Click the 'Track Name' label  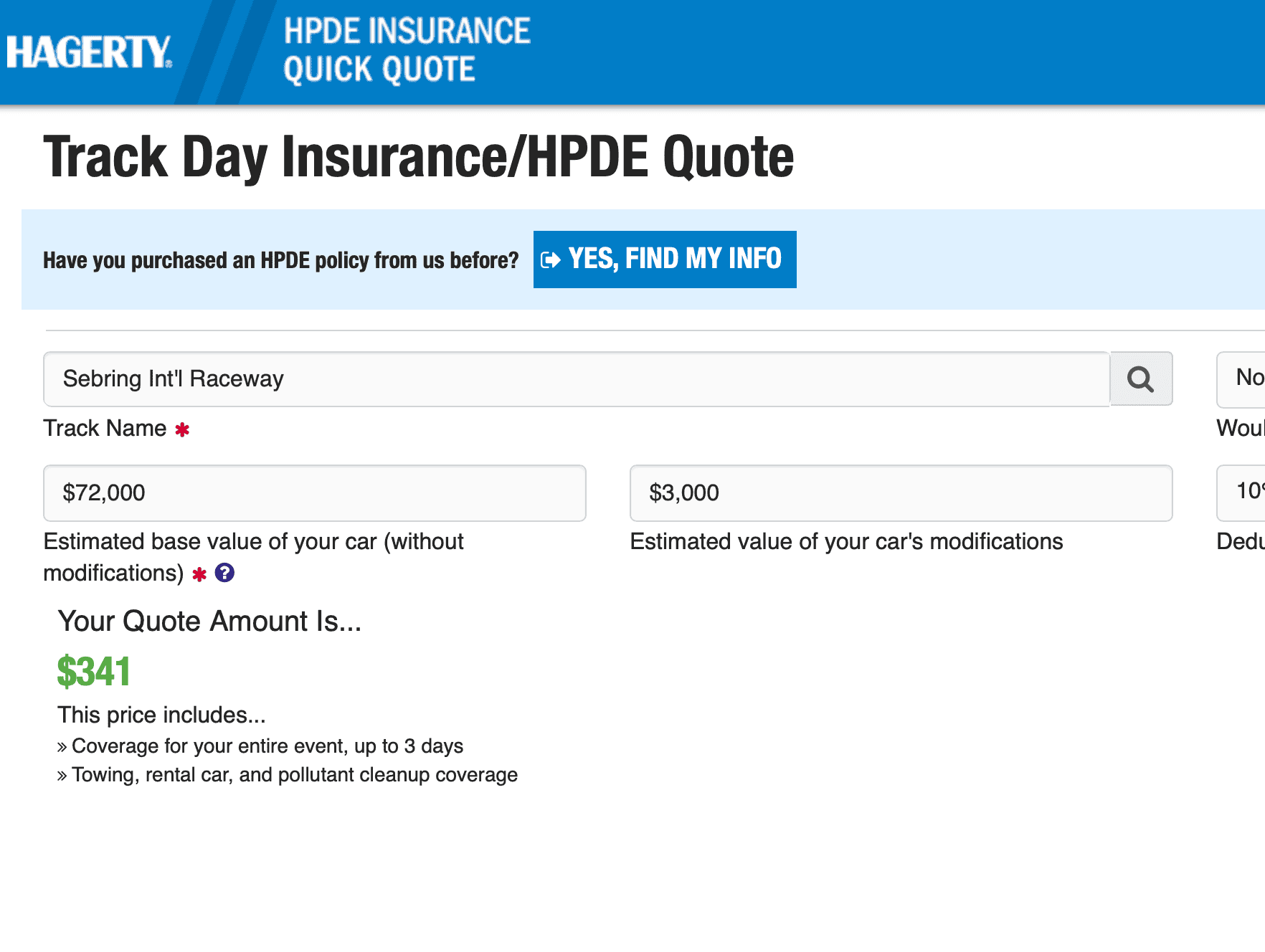(x=105, y=428)
